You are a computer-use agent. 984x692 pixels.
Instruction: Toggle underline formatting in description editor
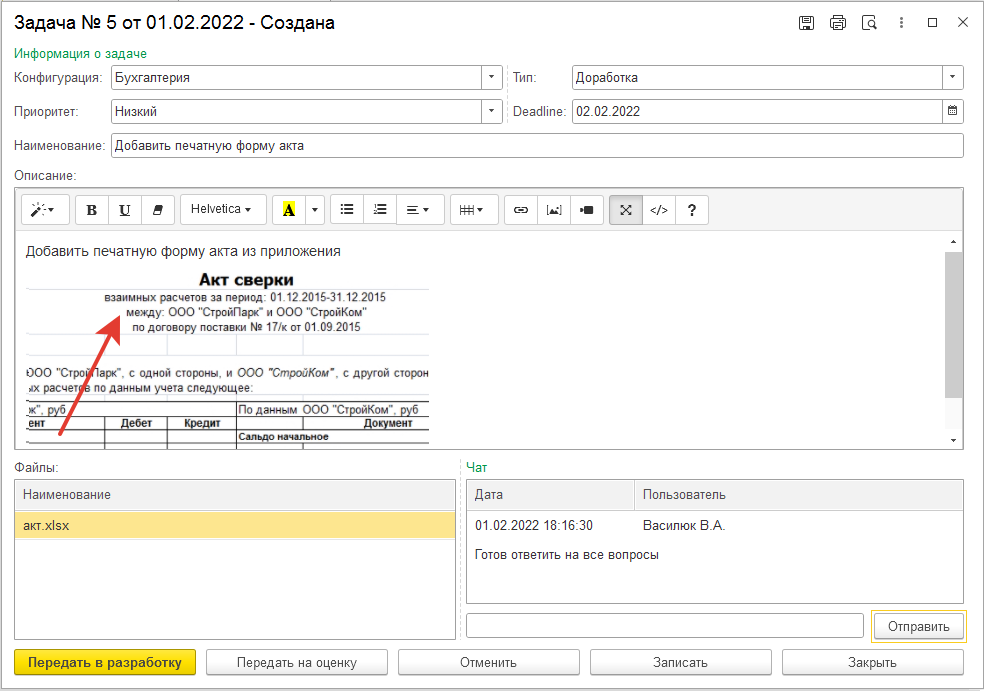tap(124, 210)
